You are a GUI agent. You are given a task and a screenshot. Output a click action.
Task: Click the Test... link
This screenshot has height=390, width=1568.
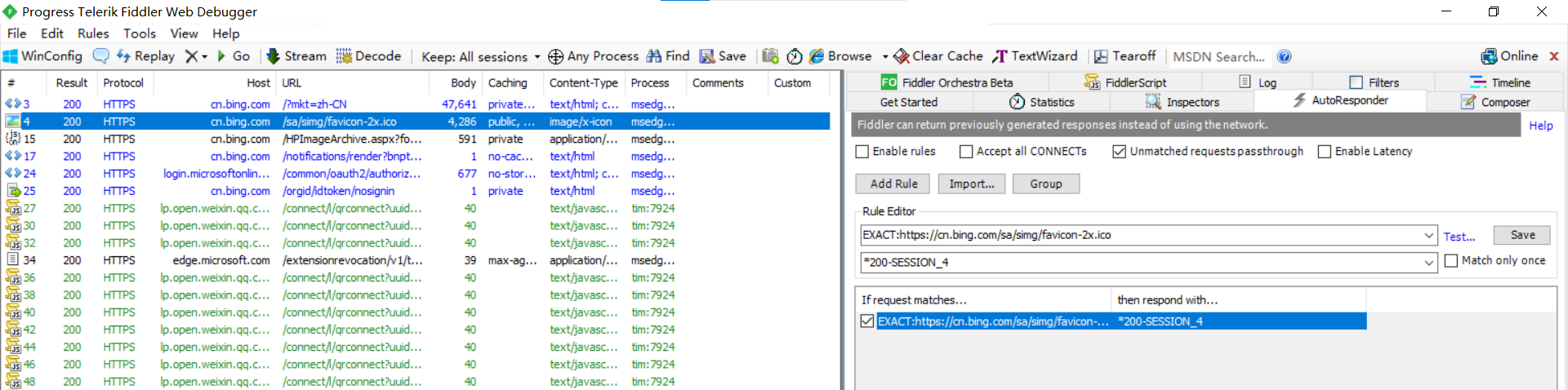[1459, 237]
